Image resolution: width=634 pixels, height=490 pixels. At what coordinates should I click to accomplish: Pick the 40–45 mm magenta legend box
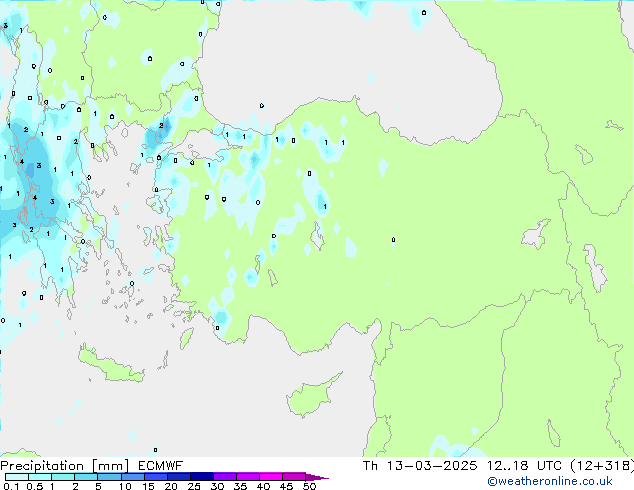271,477
